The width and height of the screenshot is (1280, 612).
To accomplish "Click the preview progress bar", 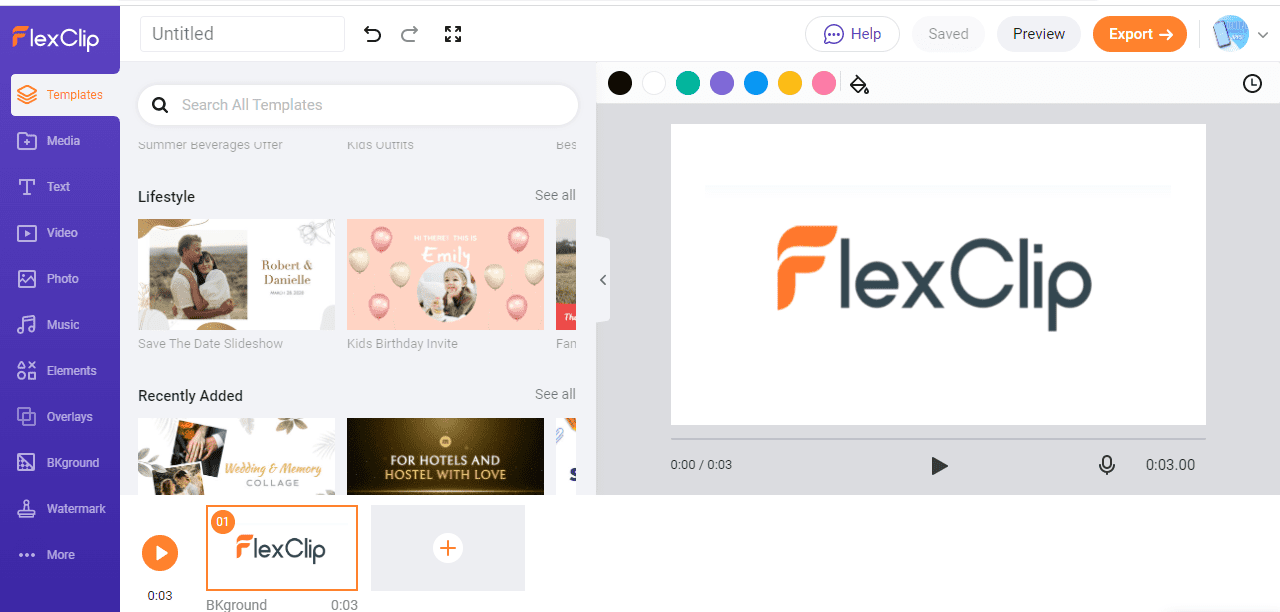I will (x=938, y=439).
